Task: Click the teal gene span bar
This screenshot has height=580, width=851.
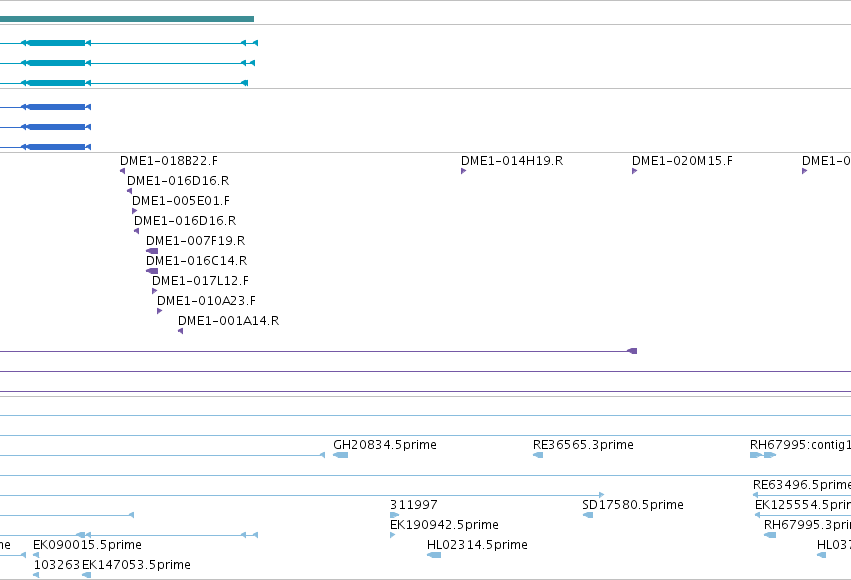Action: pyautogui.click(x=127, y=19)
